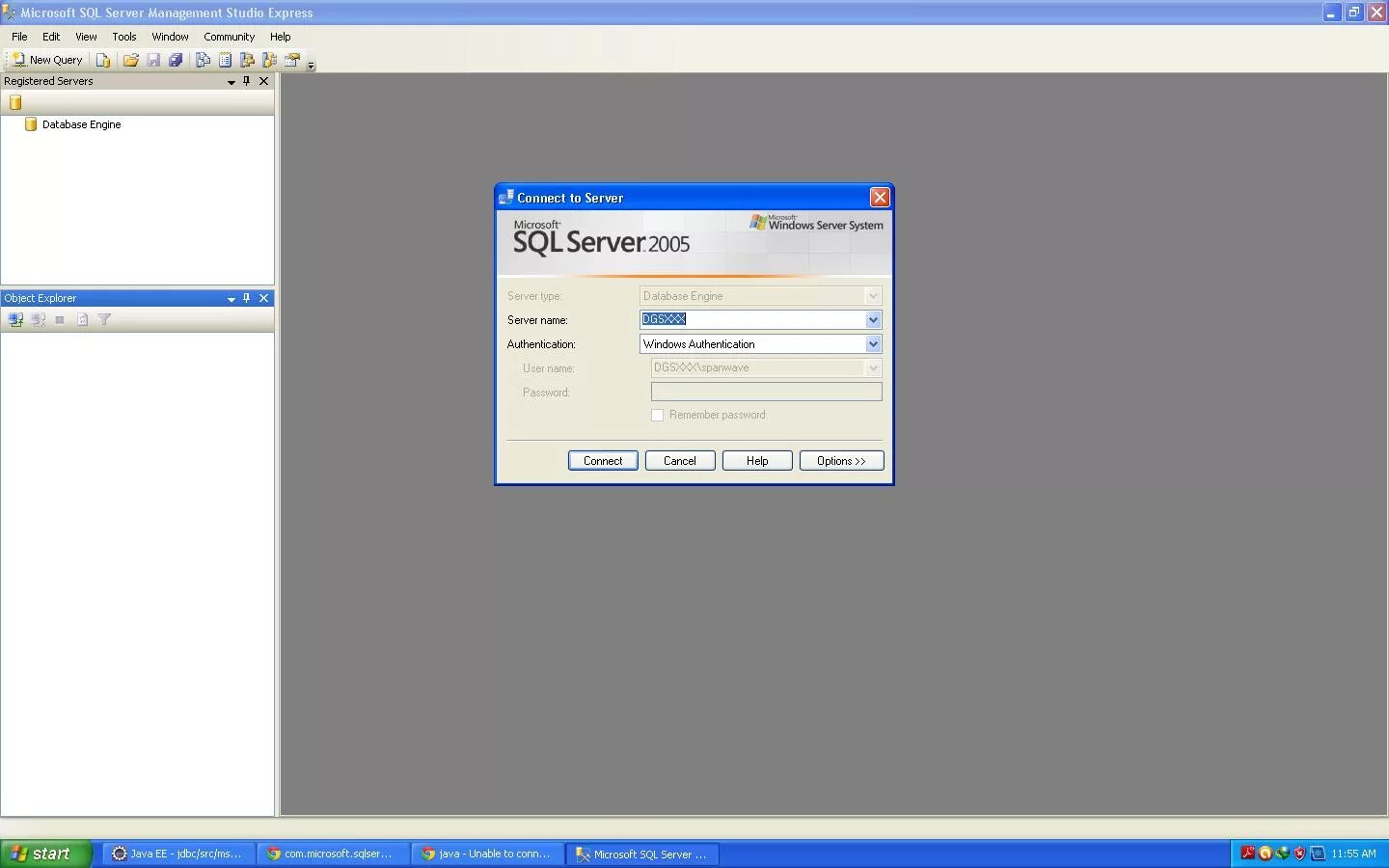Check the Remember password checkbox
Screen dimensions: 1389x868
point(658,415)
